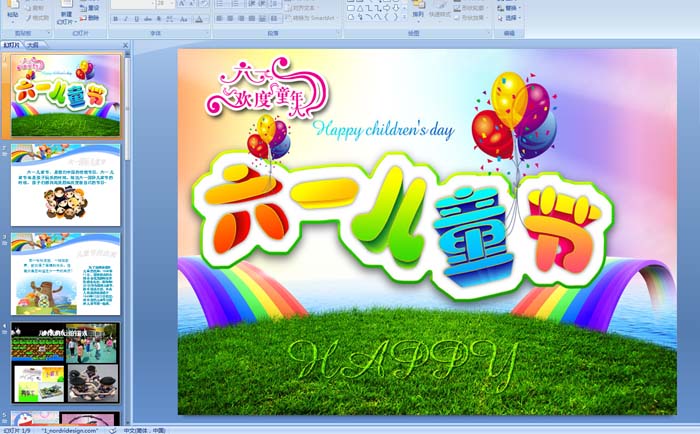
Task: Click the HAPPY text on the grass
Action: tap(404, 365)
